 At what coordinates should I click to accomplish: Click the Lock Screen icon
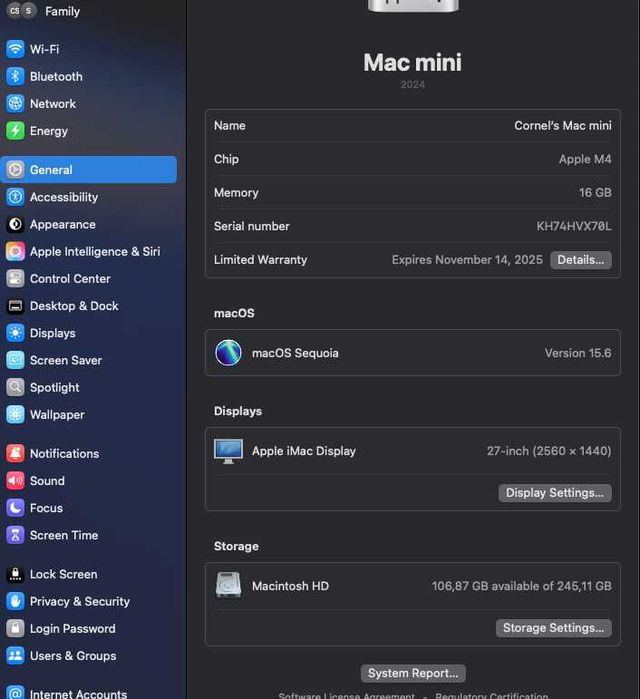pos(15,574)
